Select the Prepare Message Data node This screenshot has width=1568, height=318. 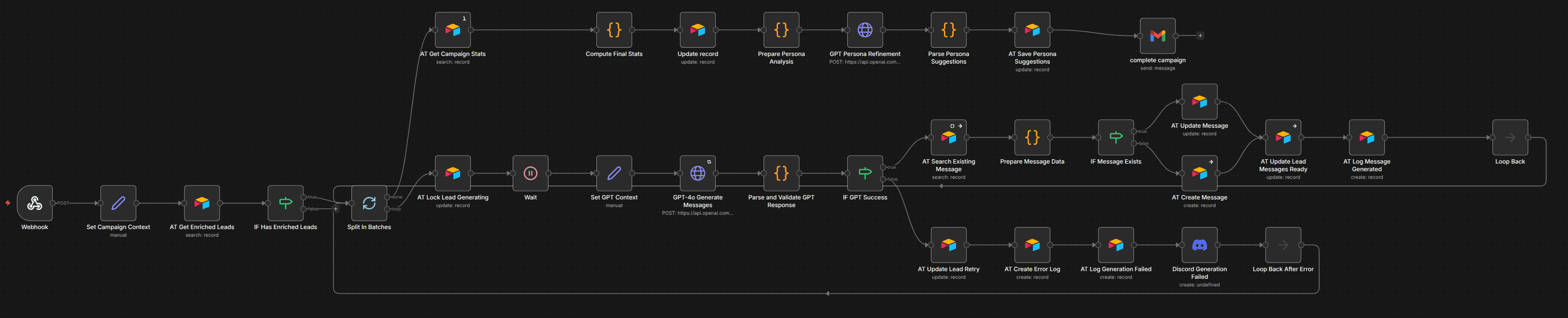pos(1032,138)
